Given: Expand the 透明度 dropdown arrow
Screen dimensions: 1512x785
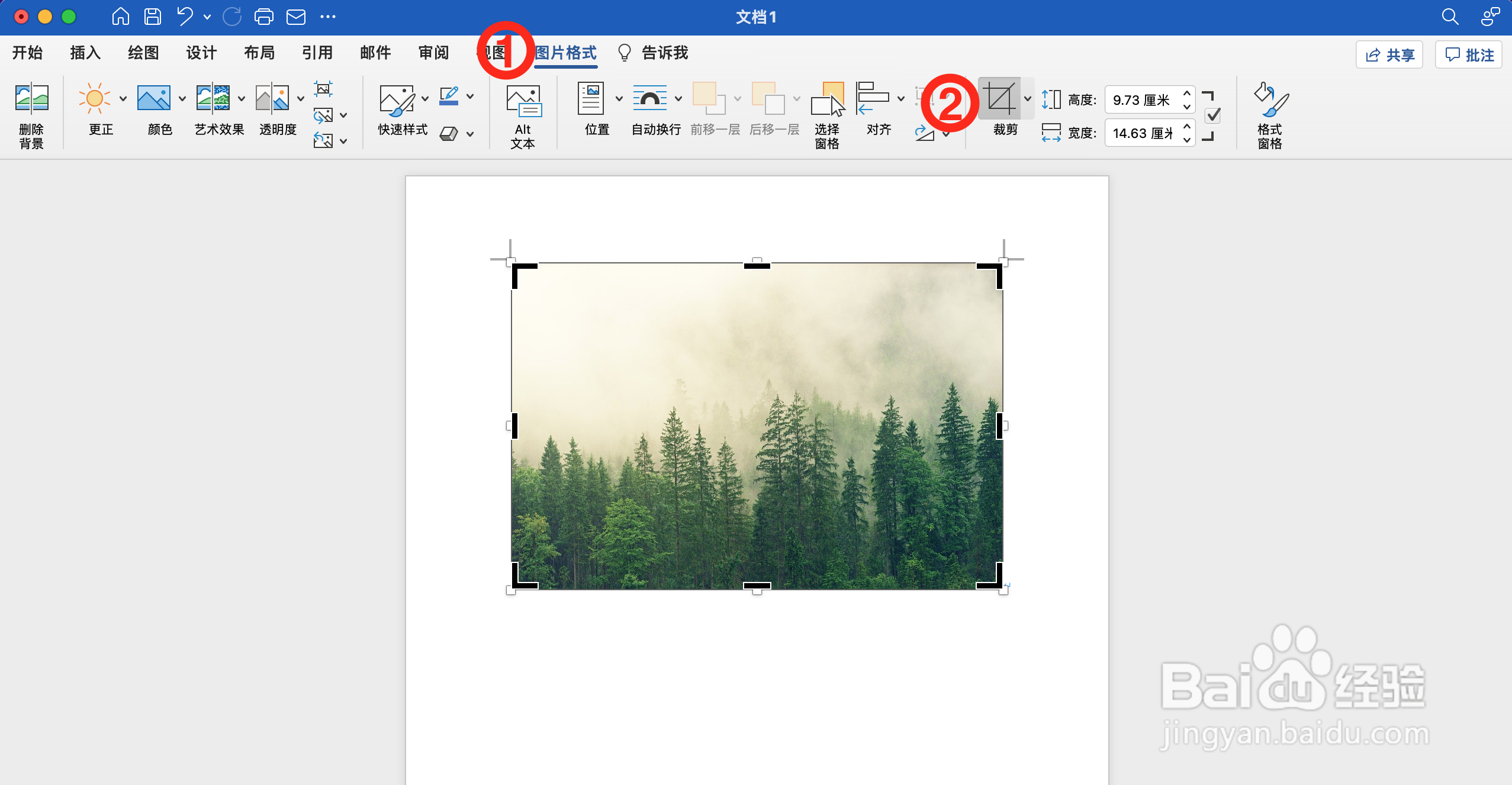Looking at the screenshot, I should tap(301, 98).
